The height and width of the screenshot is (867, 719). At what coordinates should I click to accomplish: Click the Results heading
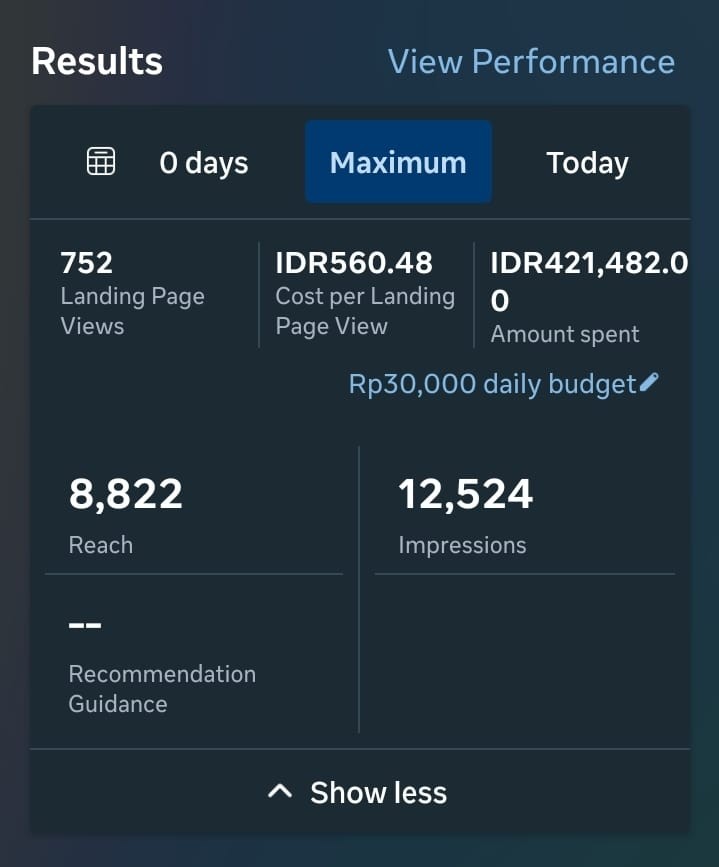click(x=97, y=62)
